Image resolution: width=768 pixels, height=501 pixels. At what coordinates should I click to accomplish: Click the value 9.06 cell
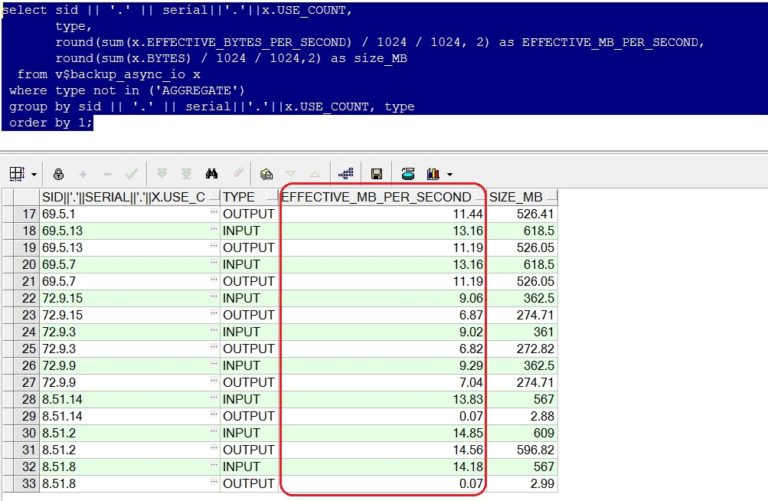(x=383, y=298)
